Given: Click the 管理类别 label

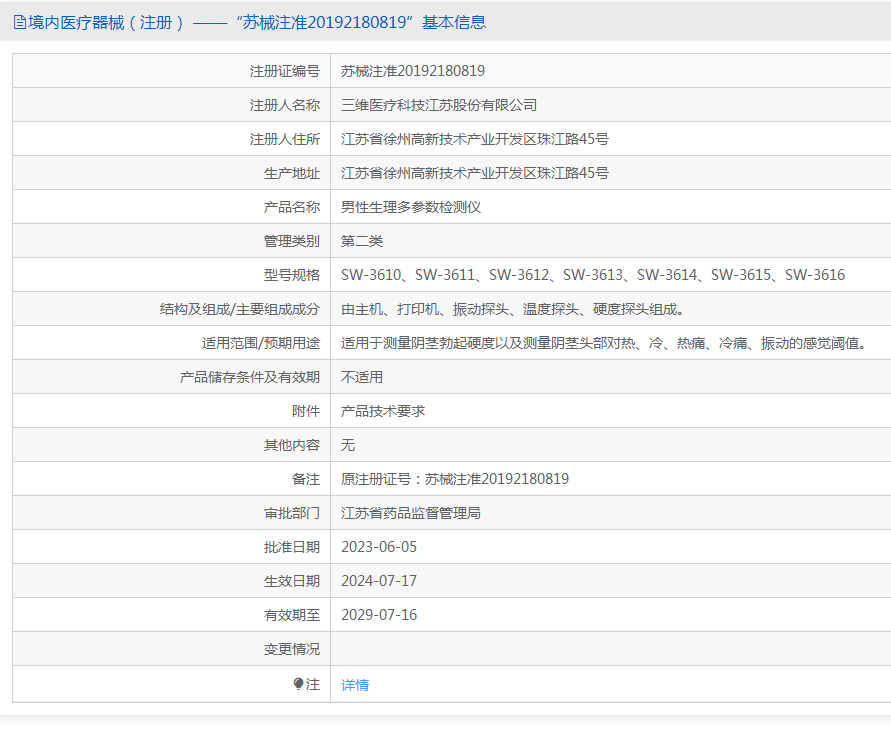Looking at the screenshot, I should (x=292, y=241).
